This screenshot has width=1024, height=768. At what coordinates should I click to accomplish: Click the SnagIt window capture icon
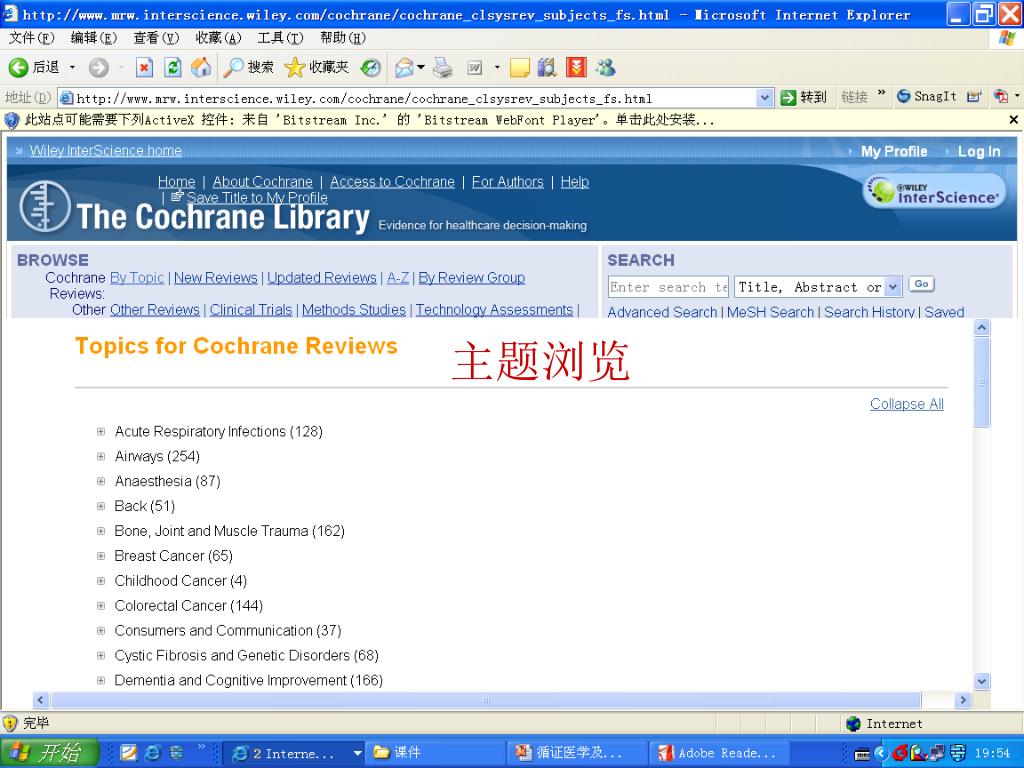pyautogui.click(x=974, y=97)
